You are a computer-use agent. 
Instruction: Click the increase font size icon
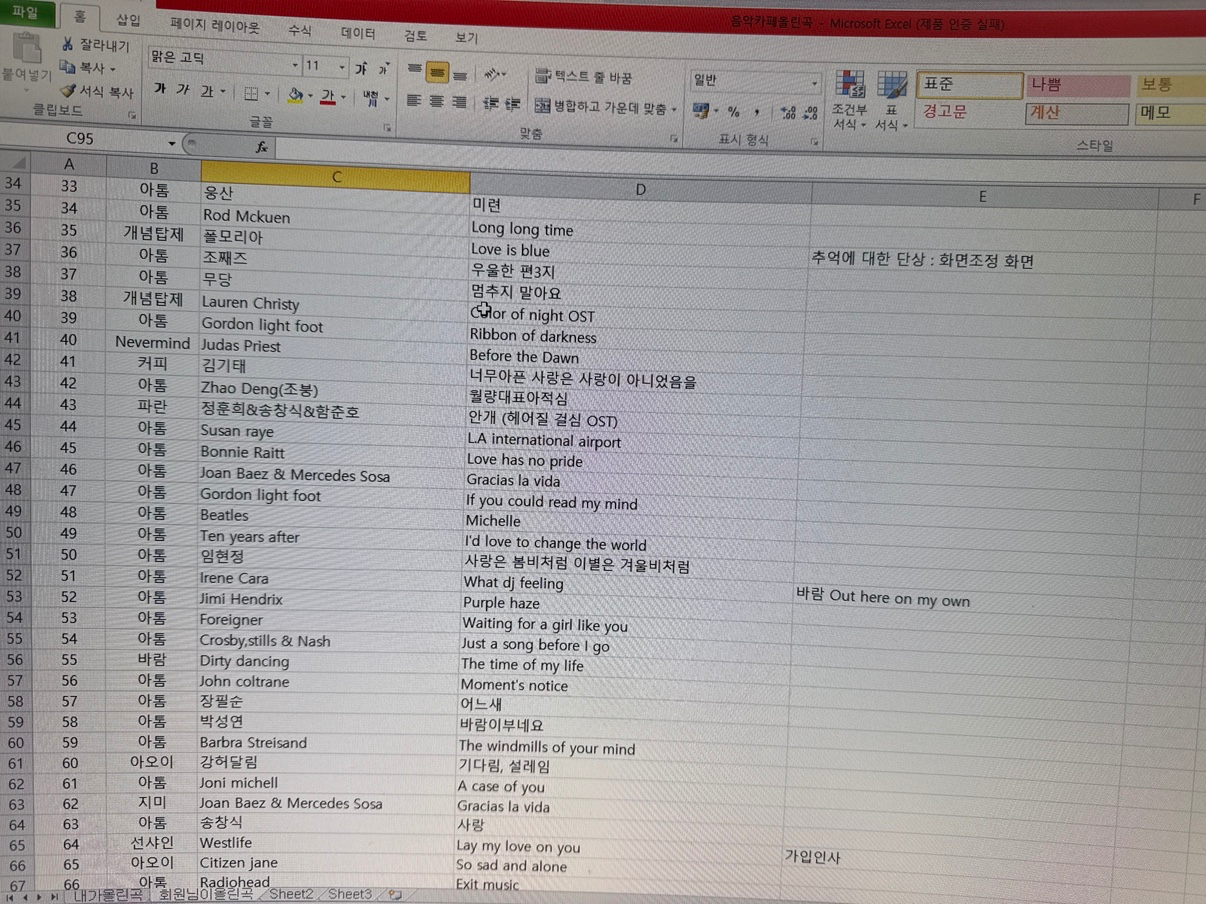point(361,69)
